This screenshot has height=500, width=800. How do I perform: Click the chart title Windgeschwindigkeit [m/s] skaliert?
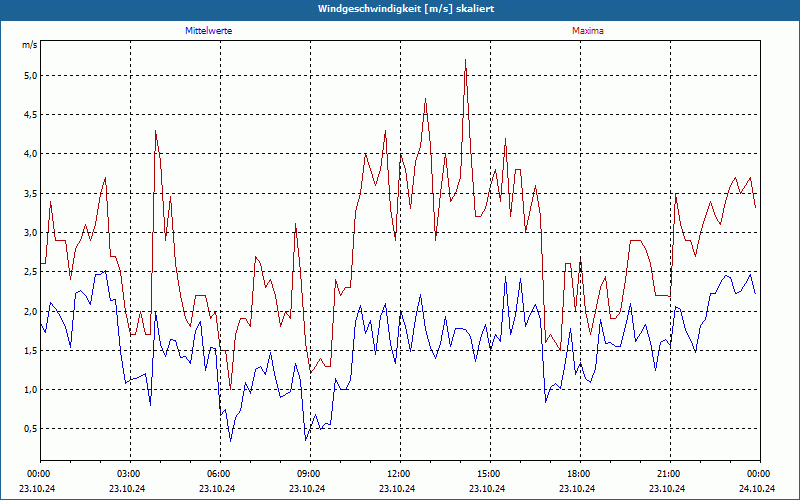[406, 9]
